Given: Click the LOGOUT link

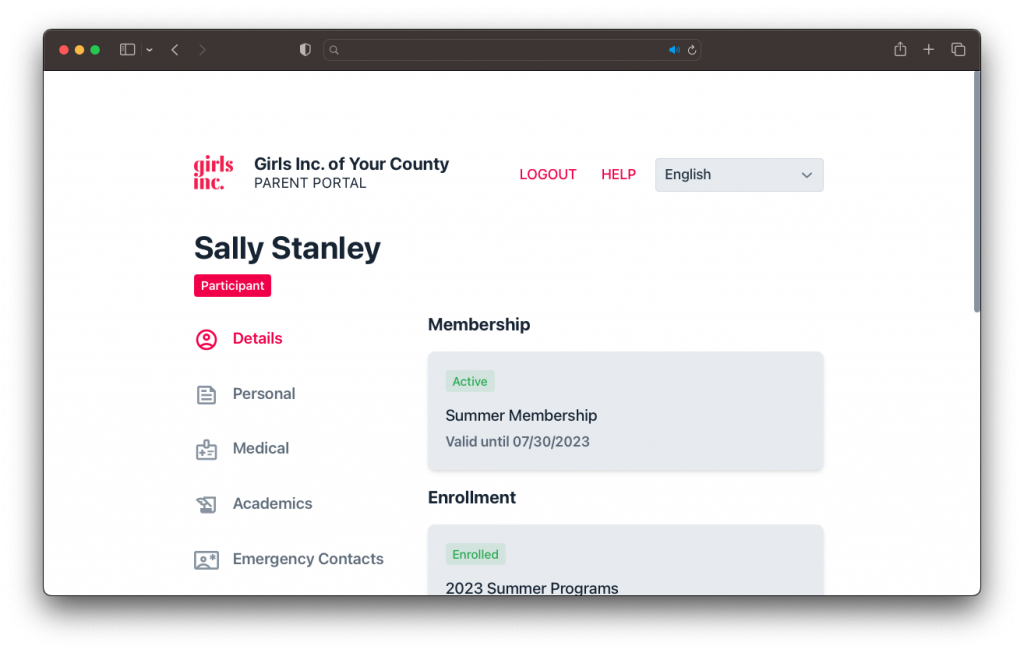Looking at the screenshot, I should pos(548,174).
